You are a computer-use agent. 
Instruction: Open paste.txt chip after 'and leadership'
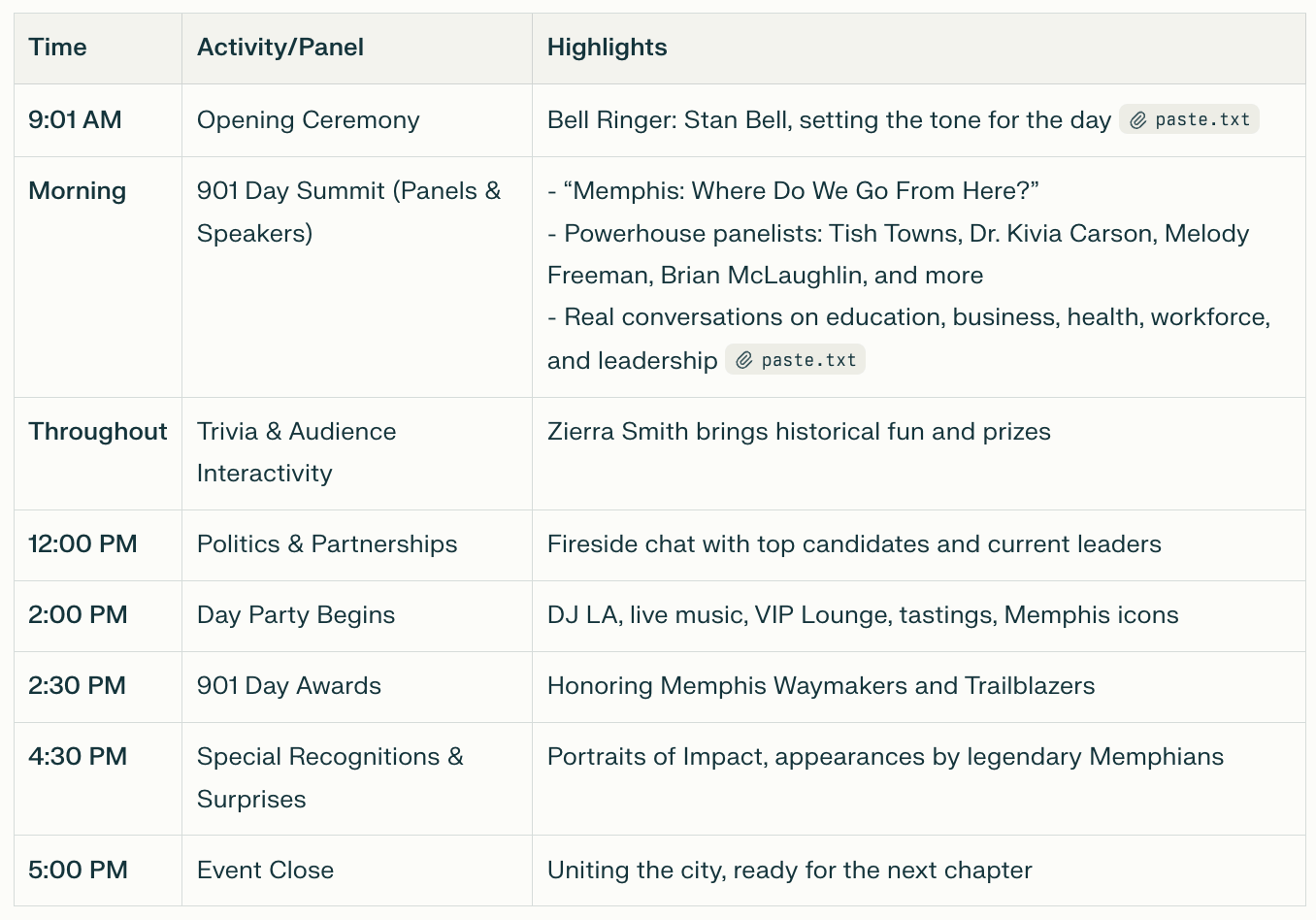point(795,360)
